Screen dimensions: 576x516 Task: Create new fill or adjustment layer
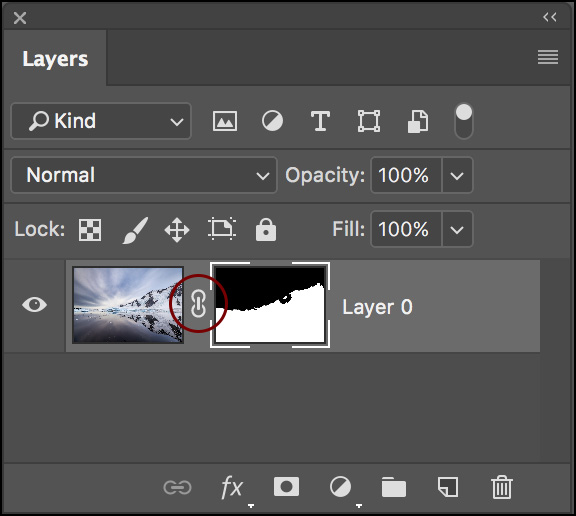(340, 487)
